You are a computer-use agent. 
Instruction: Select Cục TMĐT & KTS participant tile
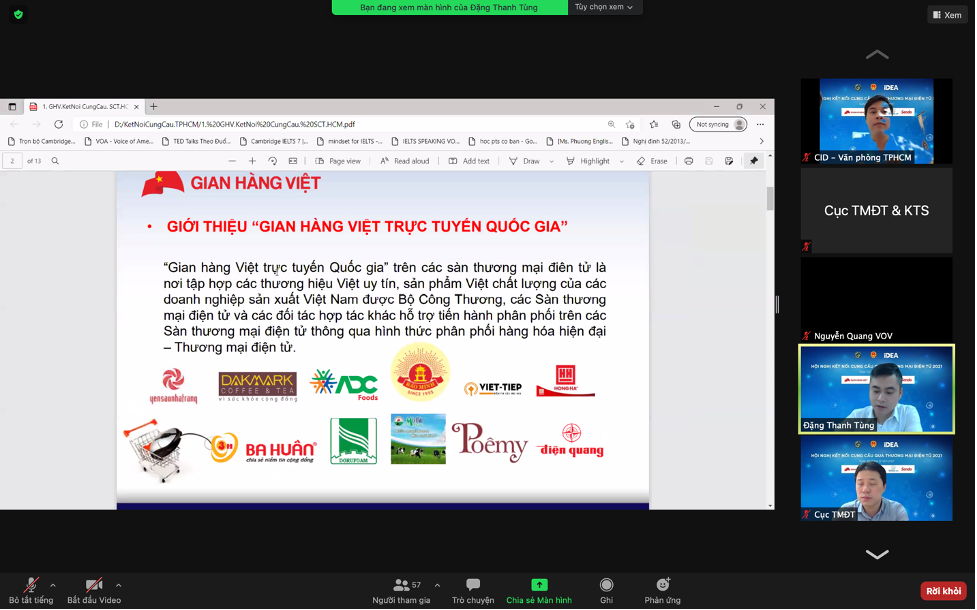click(877, 211)
